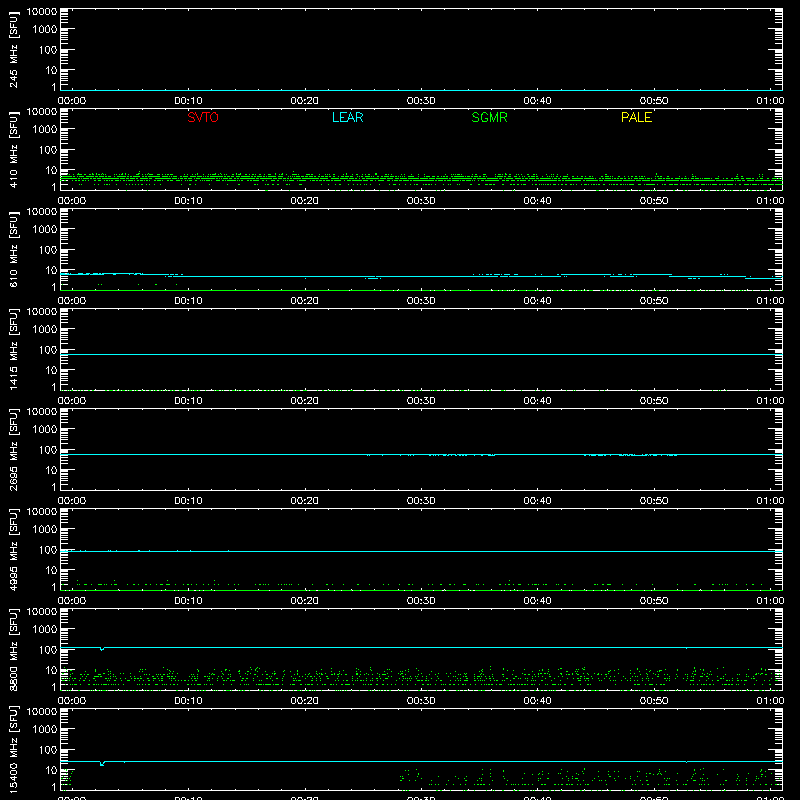800x800 pixels.
Task: Click the 00:40 tick under 4995 MHz plot
Action: [x=537, y=601]
